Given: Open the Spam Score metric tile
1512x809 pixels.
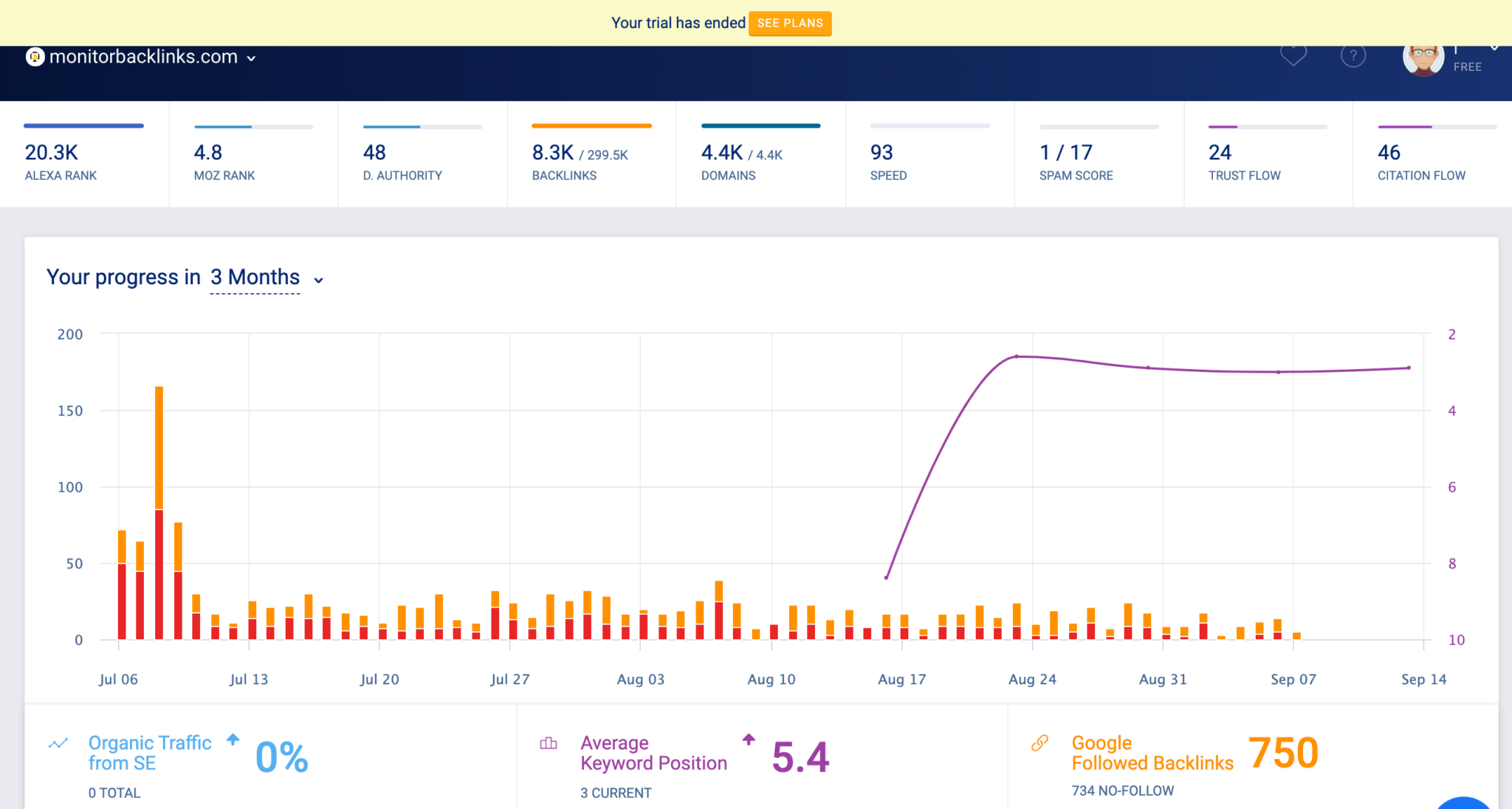Looking at the screenshot, I should click(1099, 154).
